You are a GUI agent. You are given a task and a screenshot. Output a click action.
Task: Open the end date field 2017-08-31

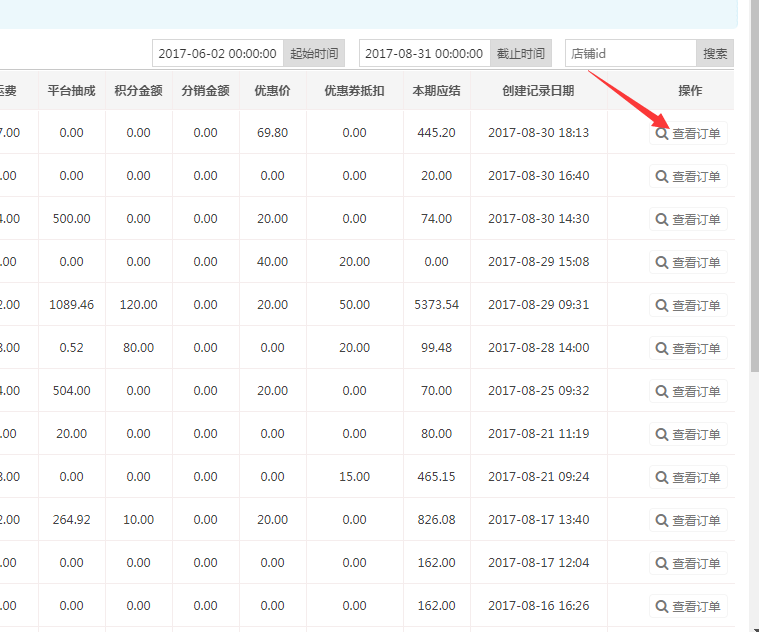point(424,54)
